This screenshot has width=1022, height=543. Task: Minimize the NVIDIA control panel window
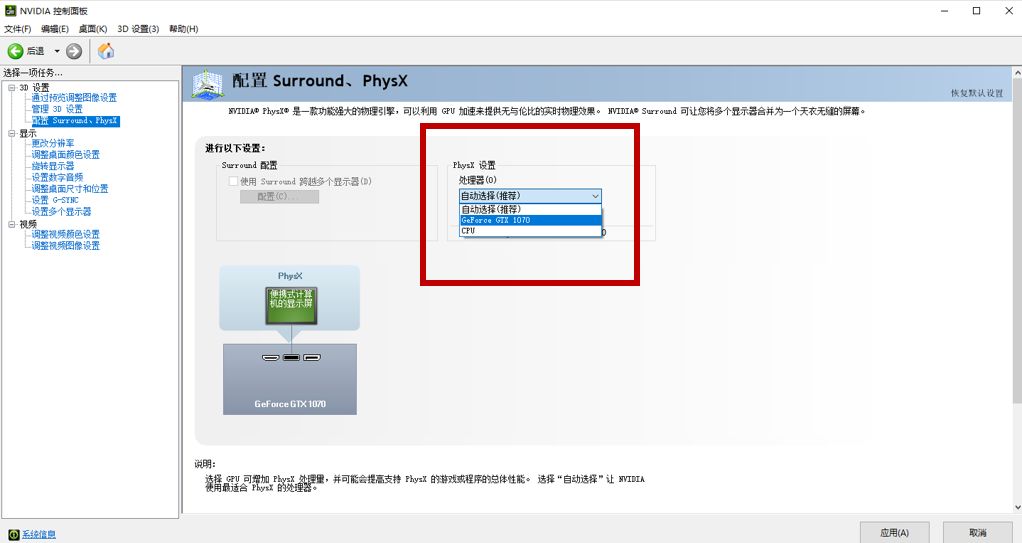[x=944, y=10]
